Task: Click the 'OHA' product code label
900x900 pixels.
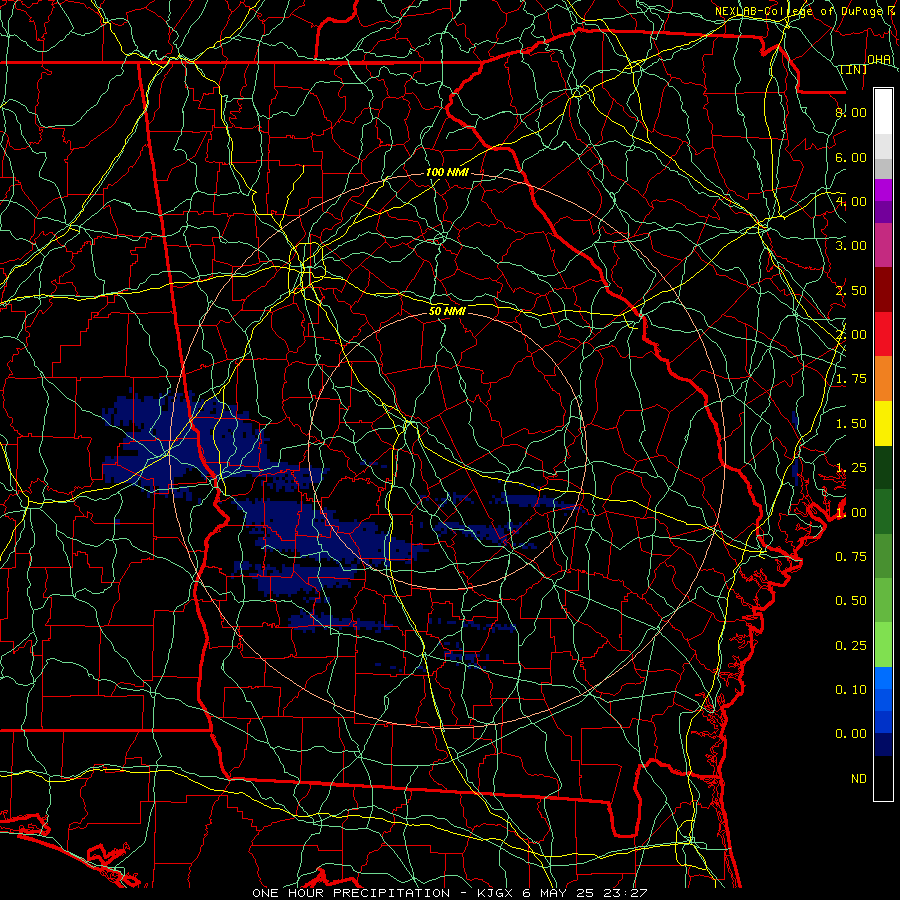Action: [x=879, y=60]
